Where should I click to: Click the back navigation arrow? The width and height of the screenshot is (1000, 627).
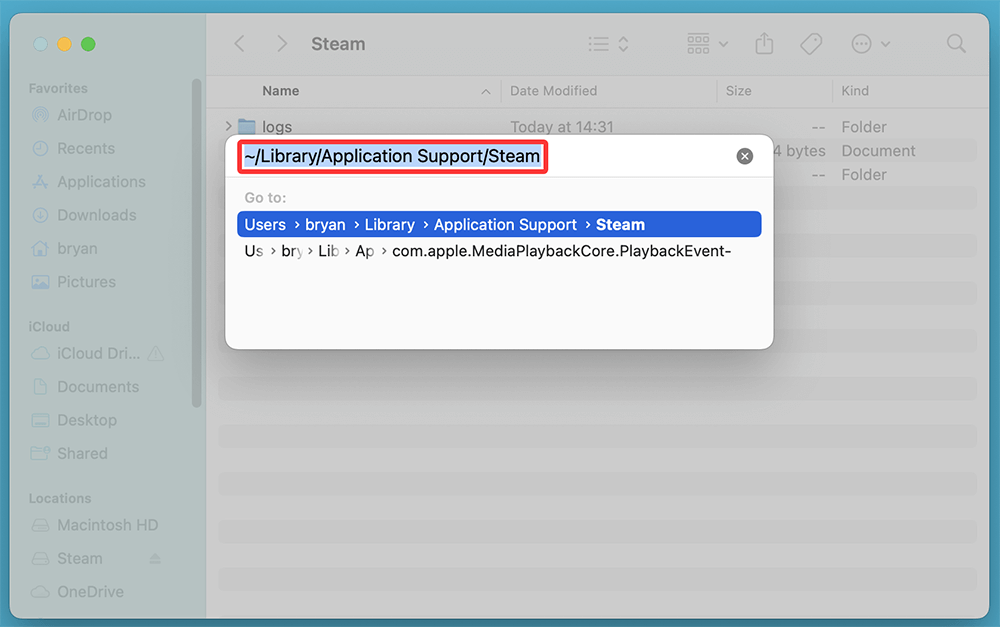(x=239, y=43)
